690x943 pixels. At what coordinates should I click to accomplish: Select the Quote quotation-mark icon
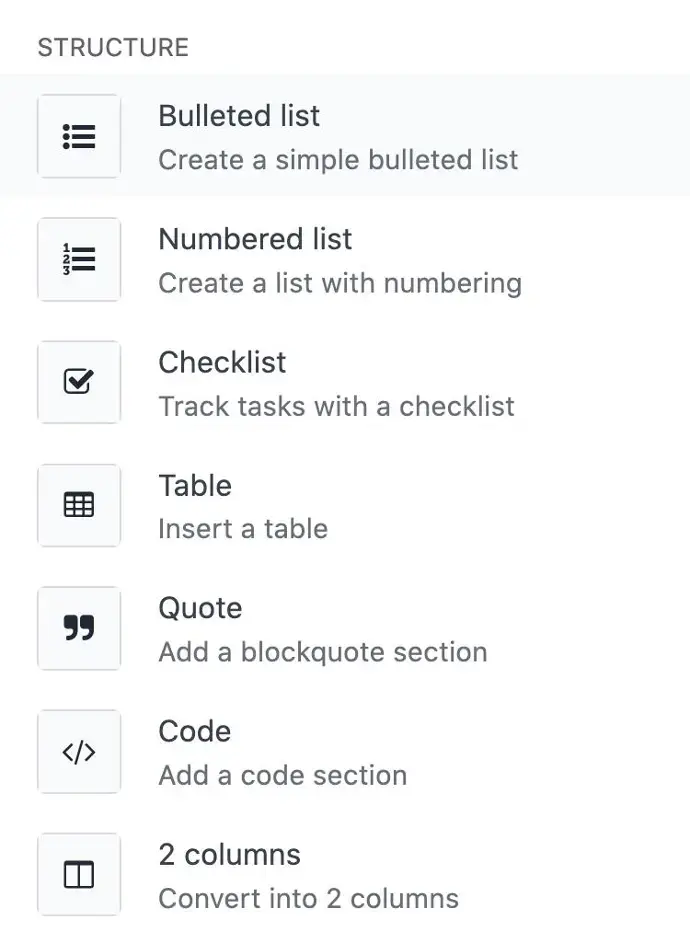coord(79,628)
